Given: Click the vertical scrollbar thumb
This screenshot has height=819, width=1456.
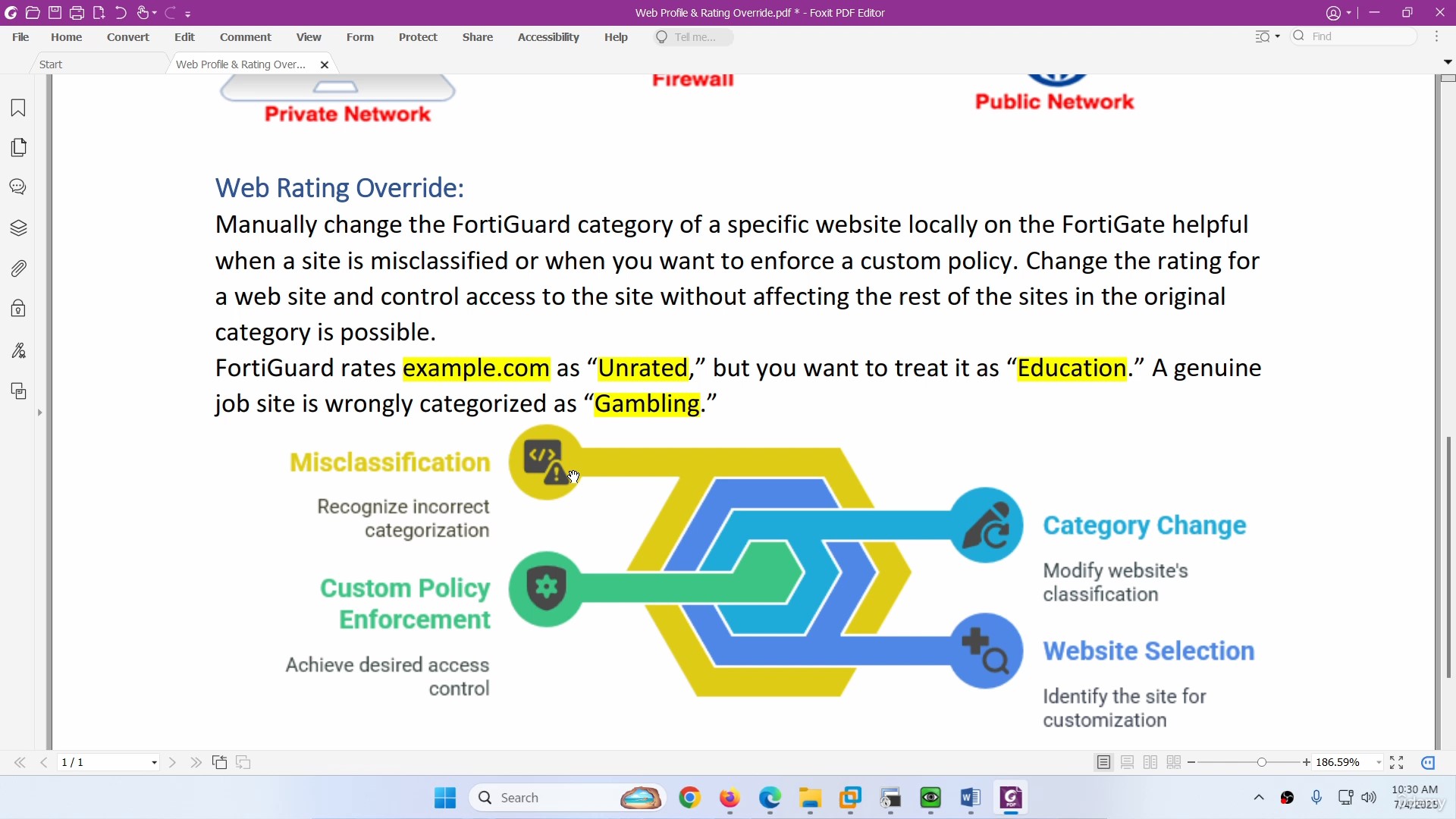Looking at the screenshot, I should click(1448, 557).
